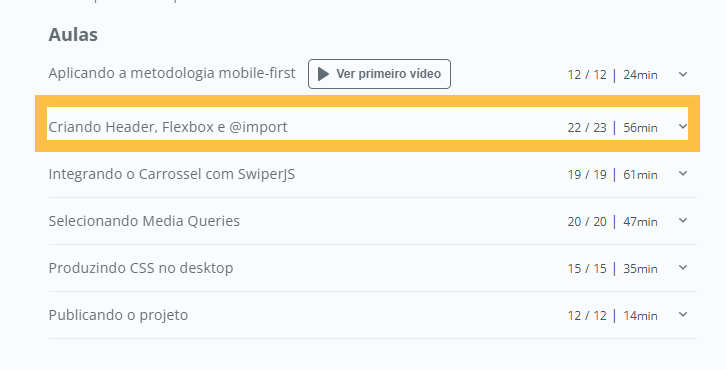The height and width of the screenshot is (370, 726).
Task: Click the play icon in Ver primeiro vídeo
Action: click(x=323, y=74)
